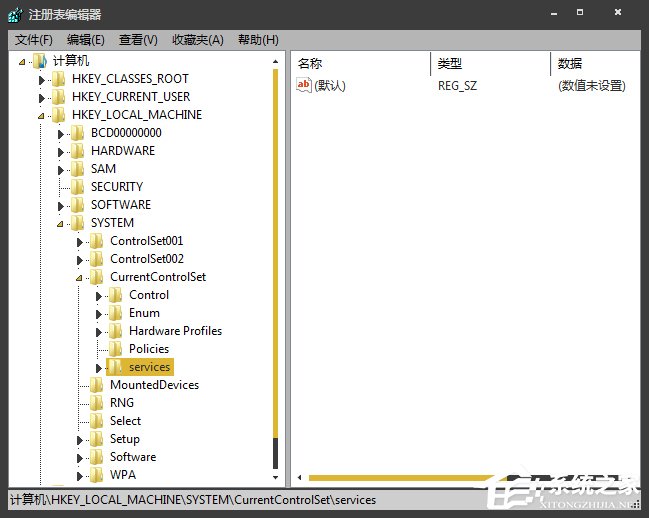
Task: Expand the ControlSet001 node arrow
Action: click(x=80, y=242)
